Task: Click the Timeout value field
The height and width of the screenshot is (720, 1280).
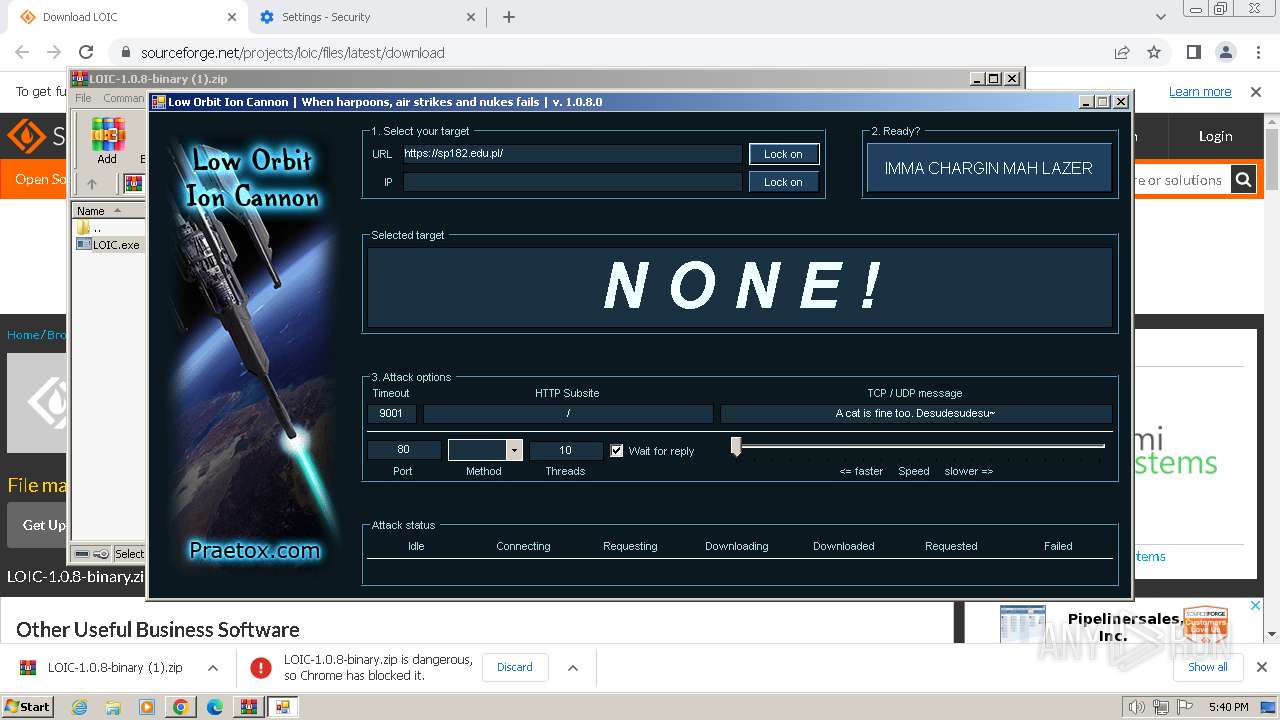Action: [391, 413]
